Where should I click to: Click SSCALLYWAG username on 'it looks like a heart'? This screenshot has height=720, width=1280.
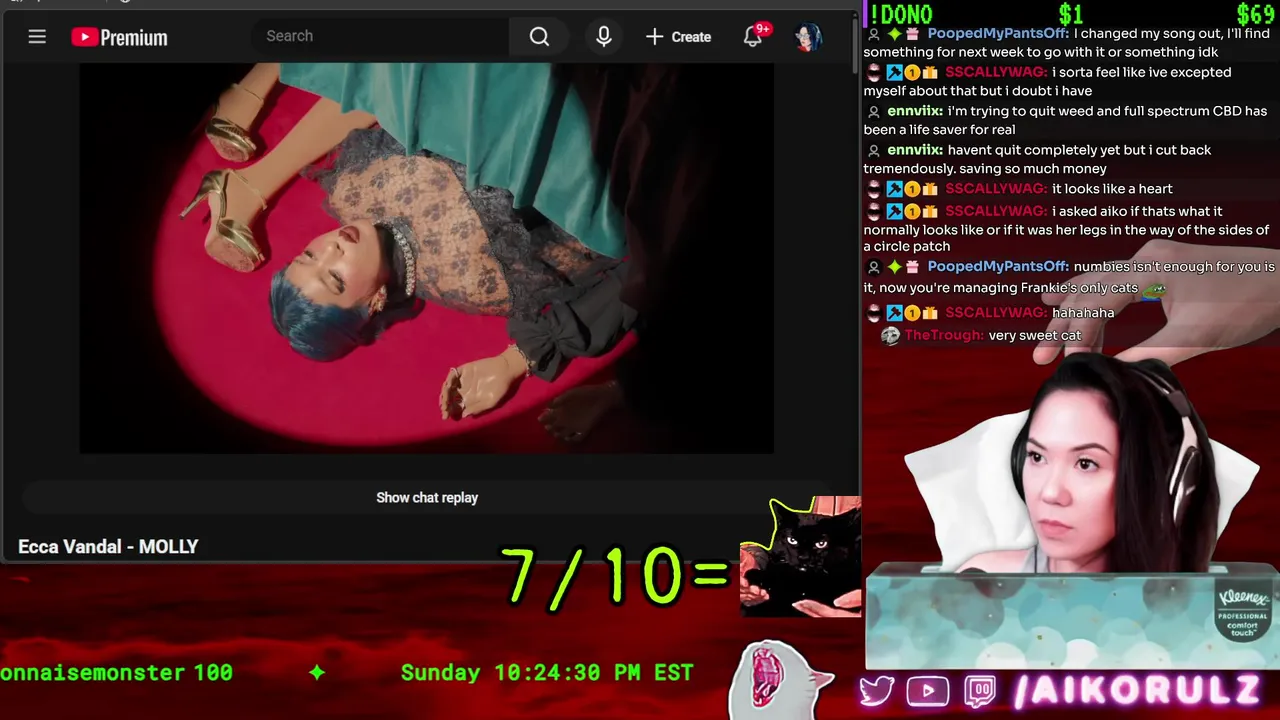point(995,188)
